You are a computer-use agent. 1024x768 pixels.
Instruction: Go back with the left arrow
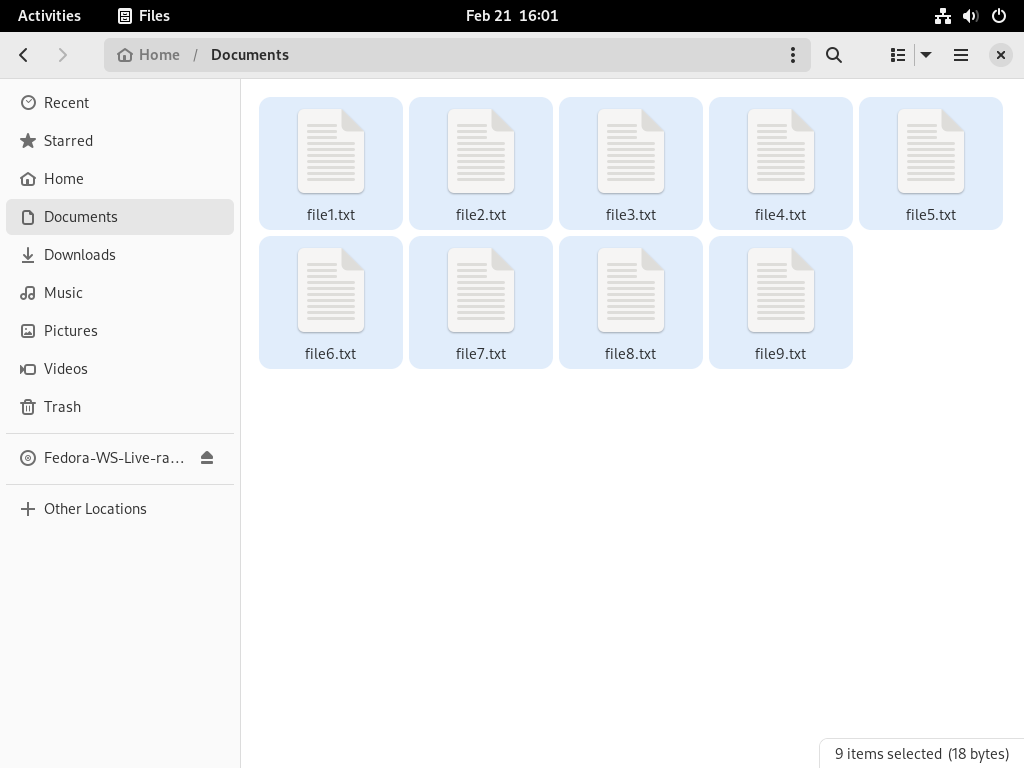24,55
